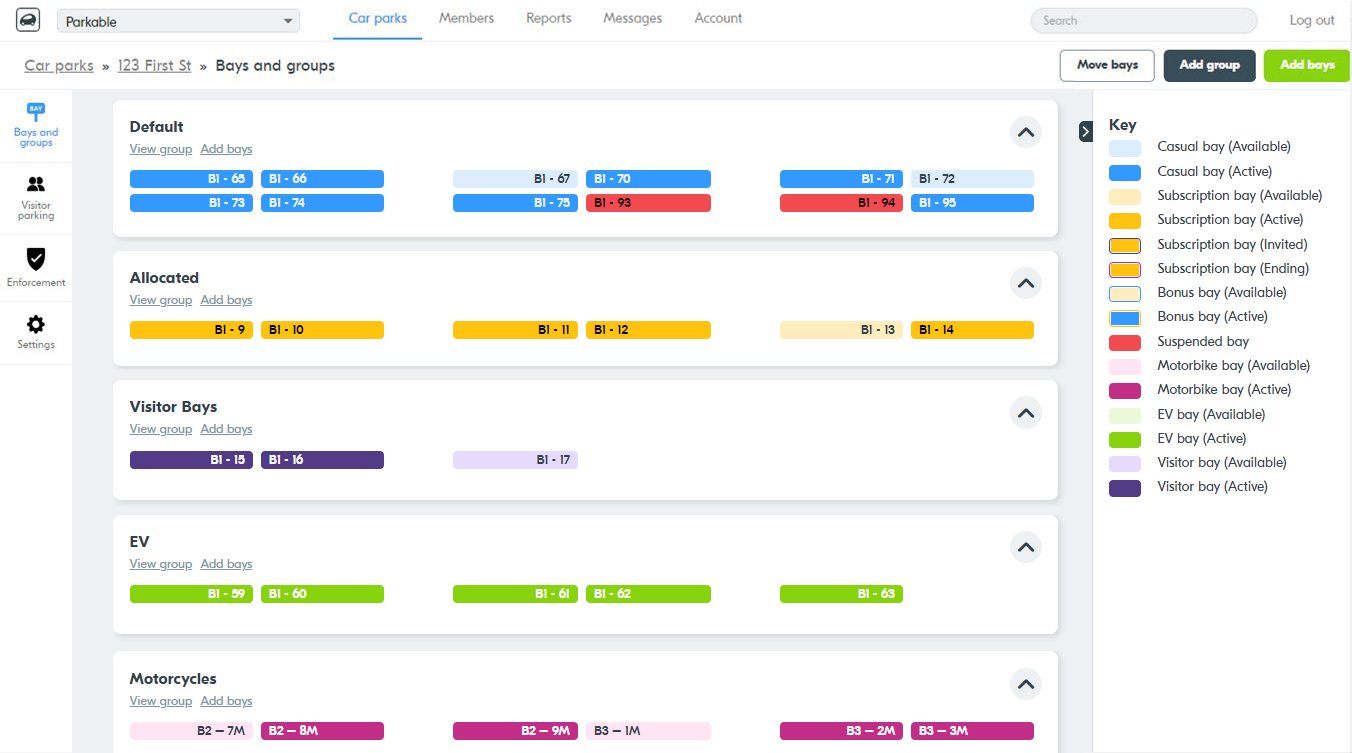This screenshot has width=1352, height=753.
Task: Click the Parkable car logo icon
Action: point(28,20)
